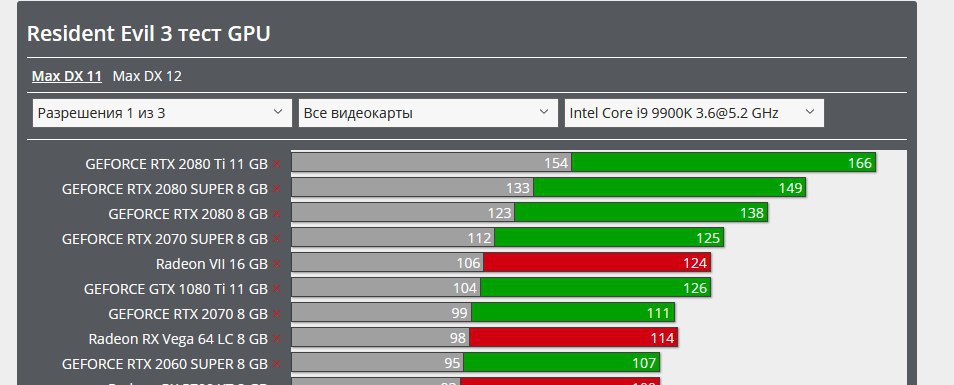Click the gray bar showing 104
954x385 pixels.
coord(386,287)
